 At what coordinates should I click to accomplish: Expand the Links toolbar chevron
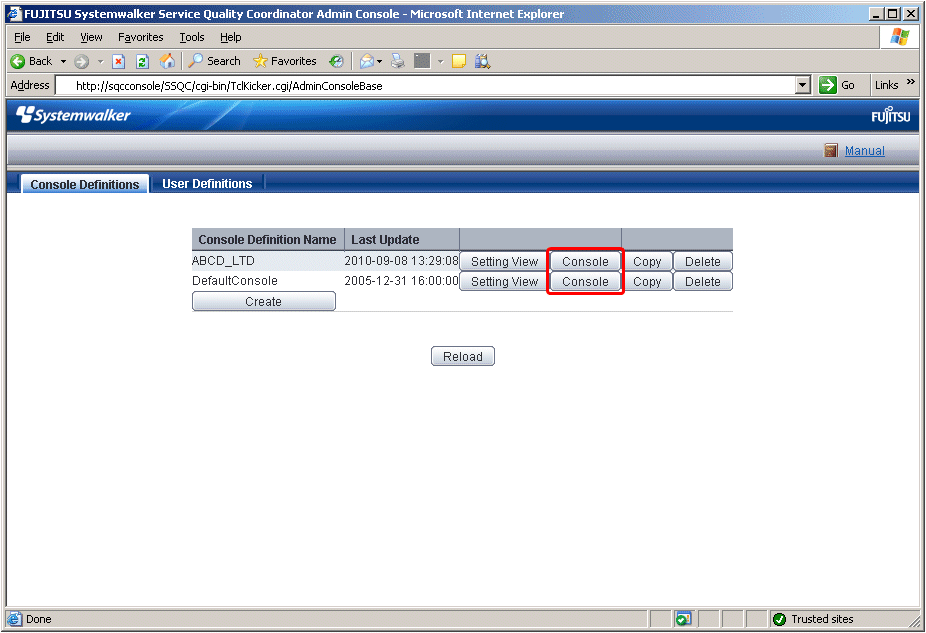coord(911,82)
